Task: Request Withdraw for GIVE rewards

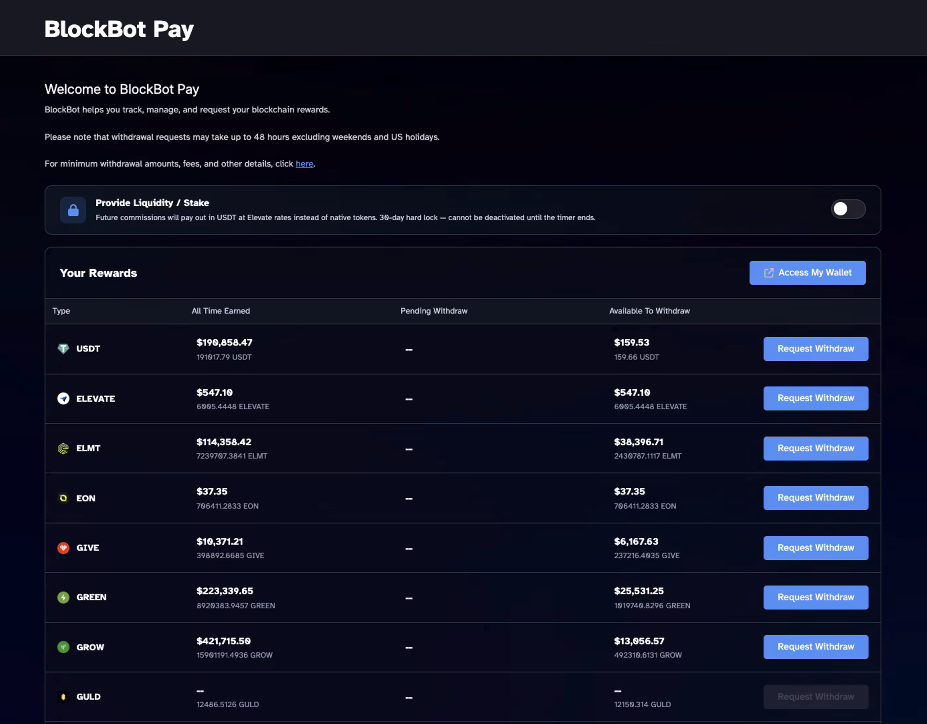Action: click(816, 548)
